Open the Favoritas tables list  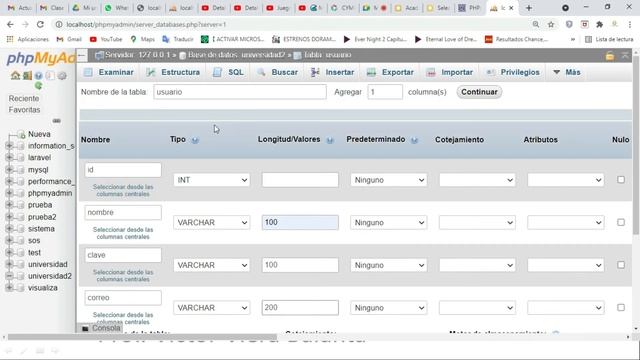[x=24, y=110]
